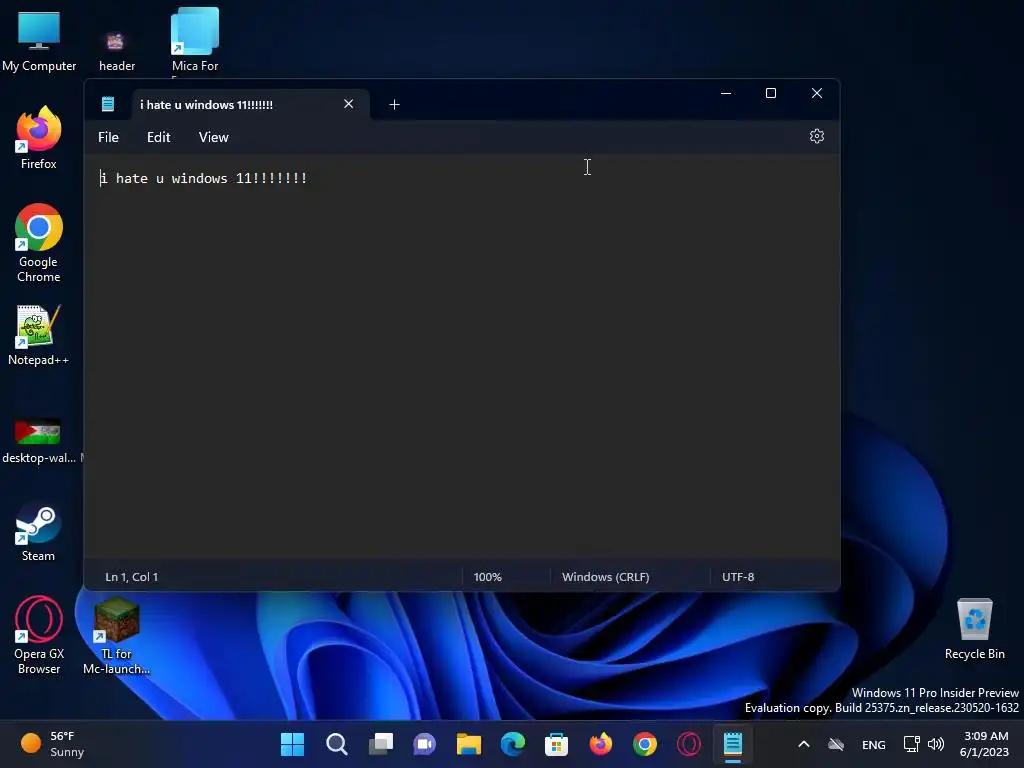1024x768 pixels.
Task: Launch Firefox from the taskbar
Action: coord(600,744)
